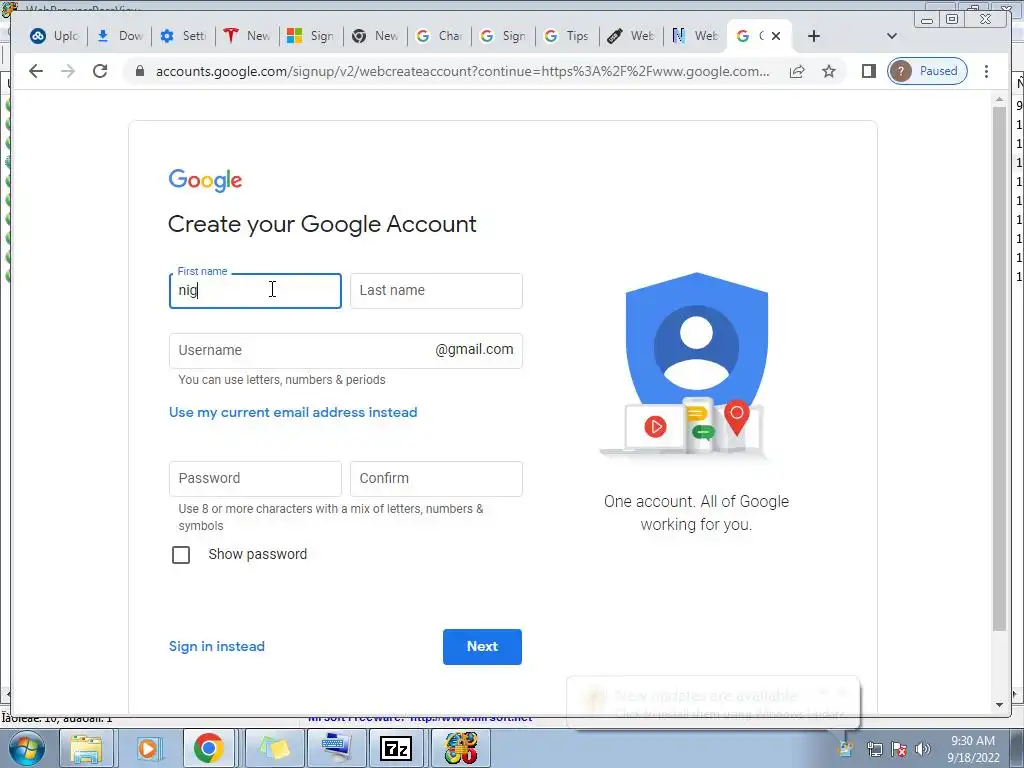Click the '@gmail.com' suffix text
The width and height of the screenshot is (1024, 768).
[x=474, y=349]
